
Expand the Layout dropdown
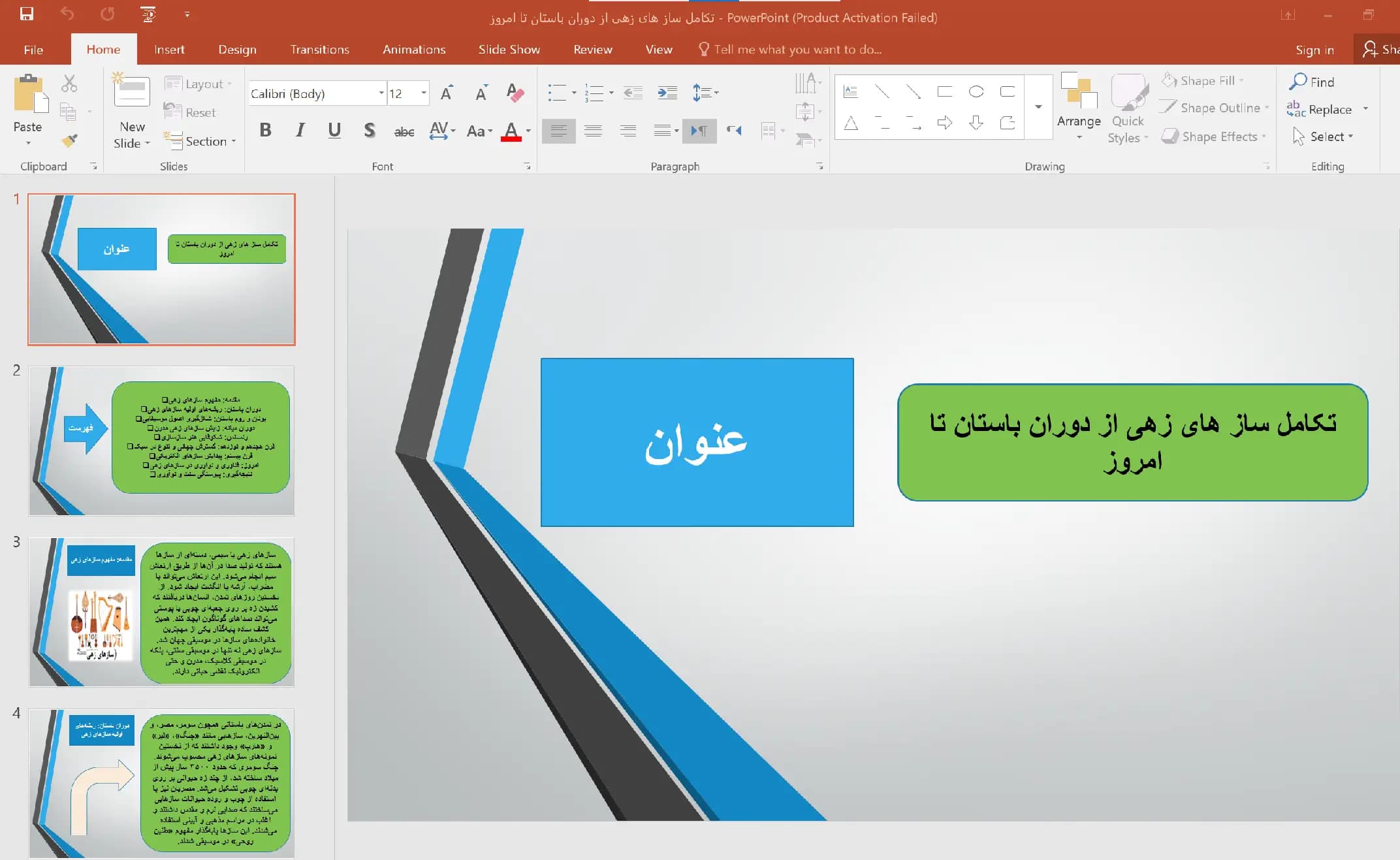click(199, 84)
